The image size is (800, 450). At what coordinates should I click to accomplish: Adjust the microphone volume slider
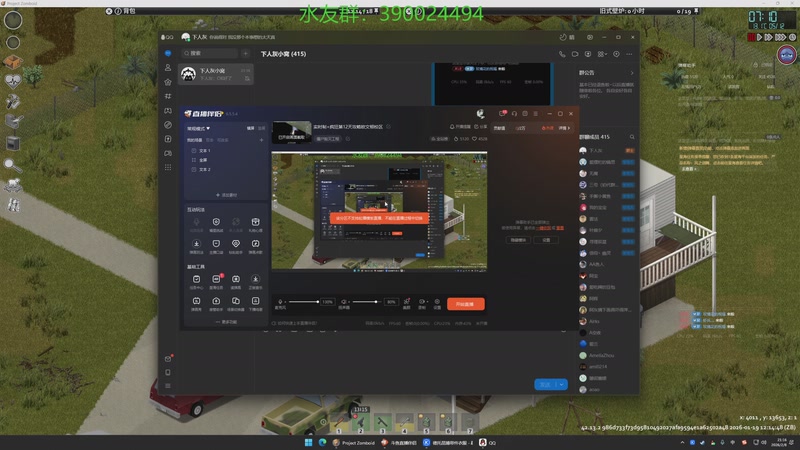[303, 302]
